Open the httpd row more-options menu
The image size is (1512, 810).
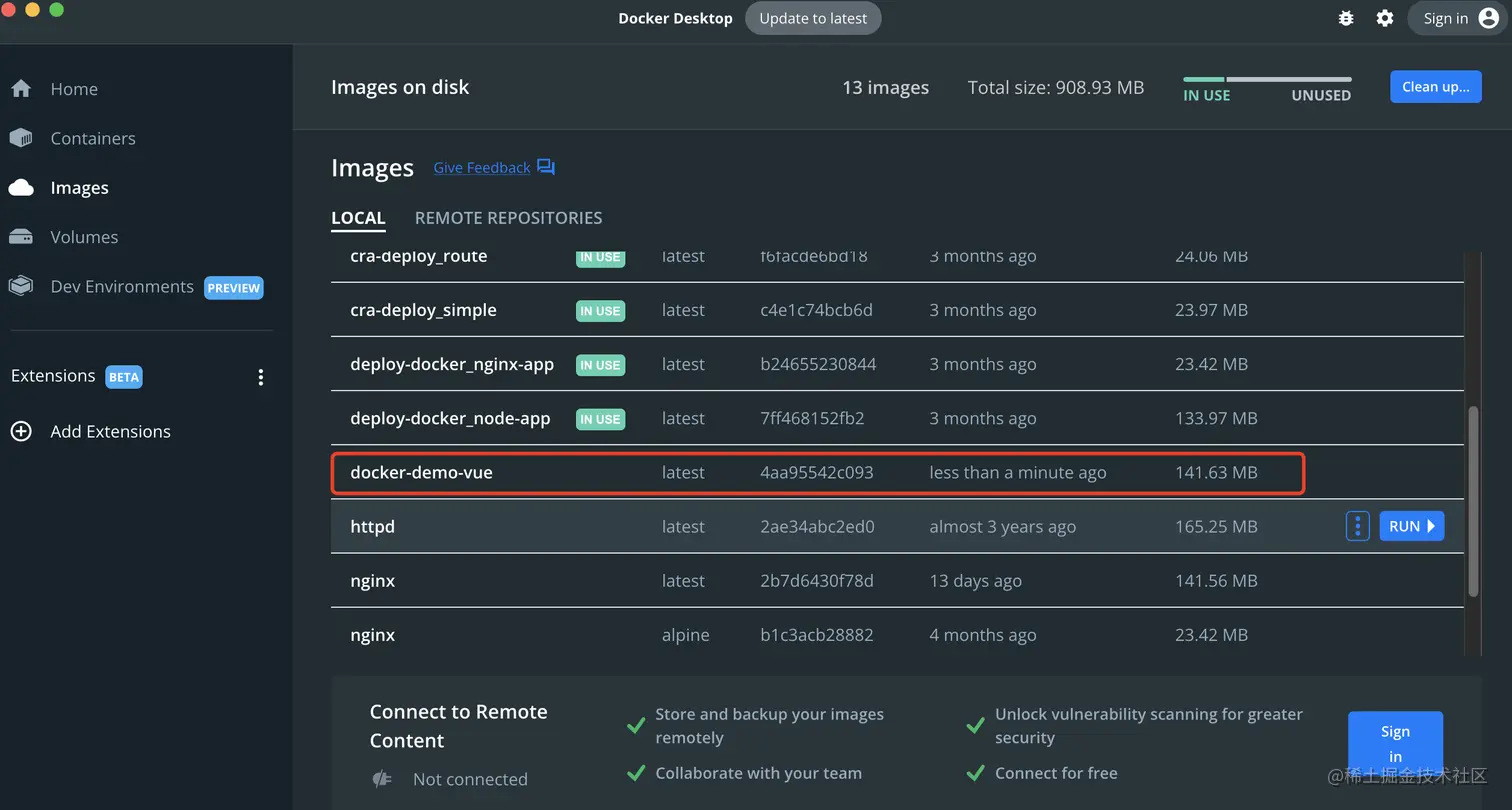(x=1357, y=526)
